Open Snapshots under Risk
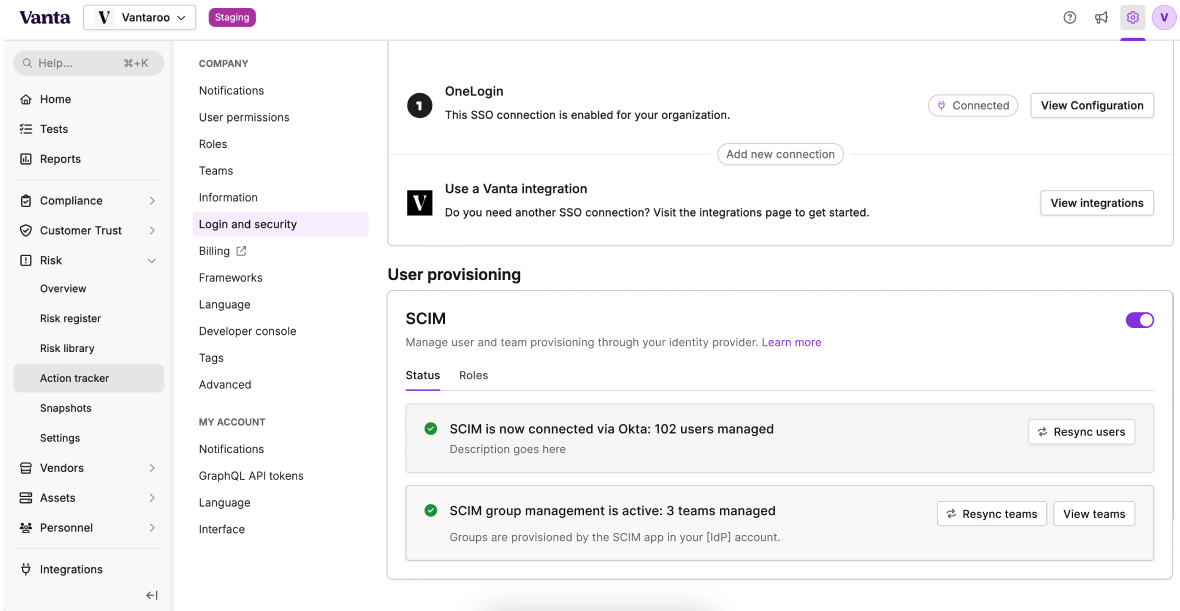 click(65, 408)
